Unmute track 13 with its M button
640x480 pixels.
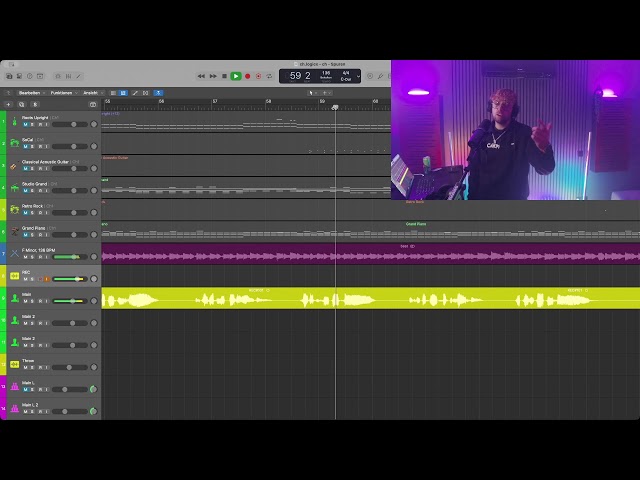tap(25, 389)
